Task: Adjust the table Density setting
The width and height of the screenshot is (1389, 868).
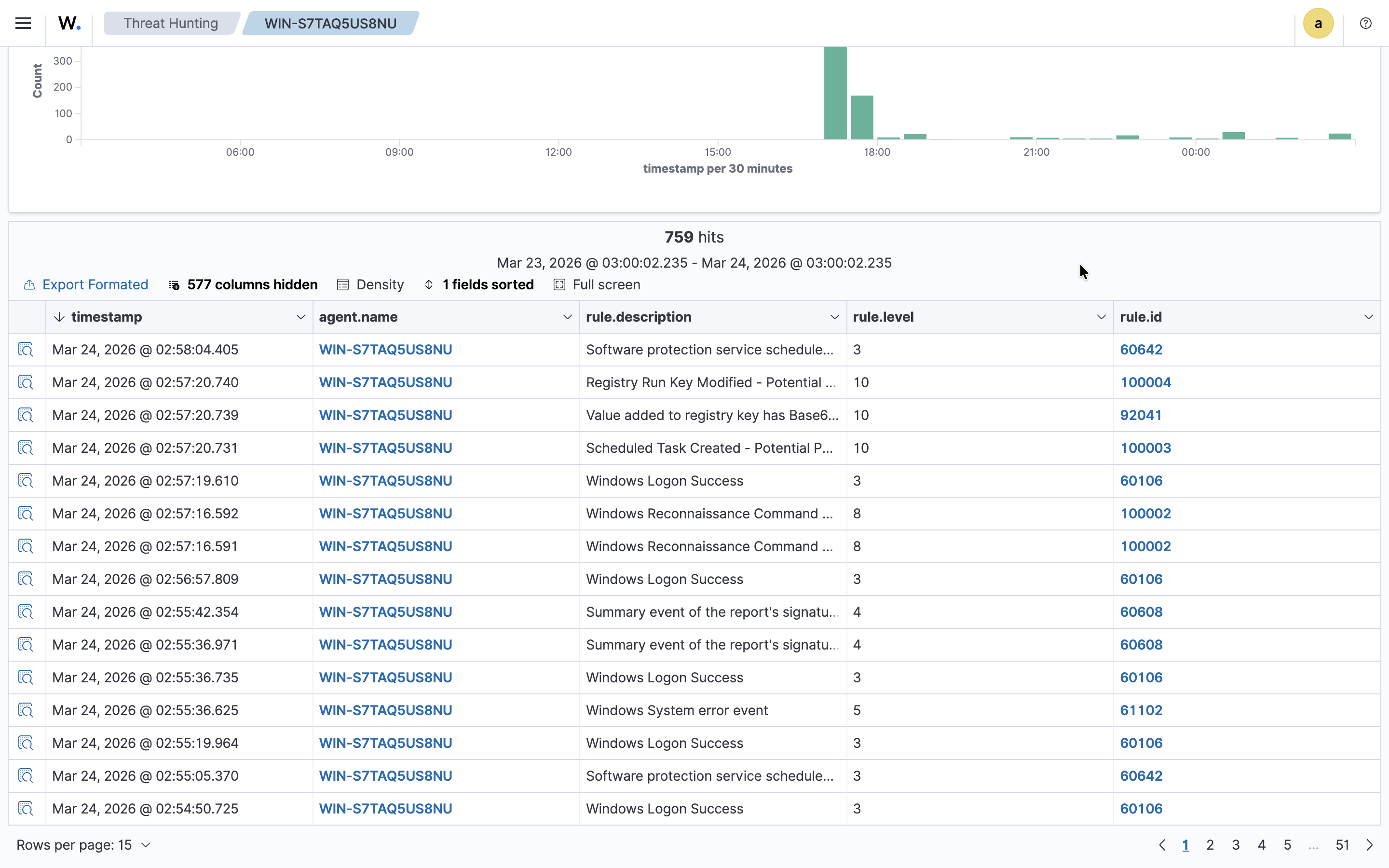Action: pos(370,284)
